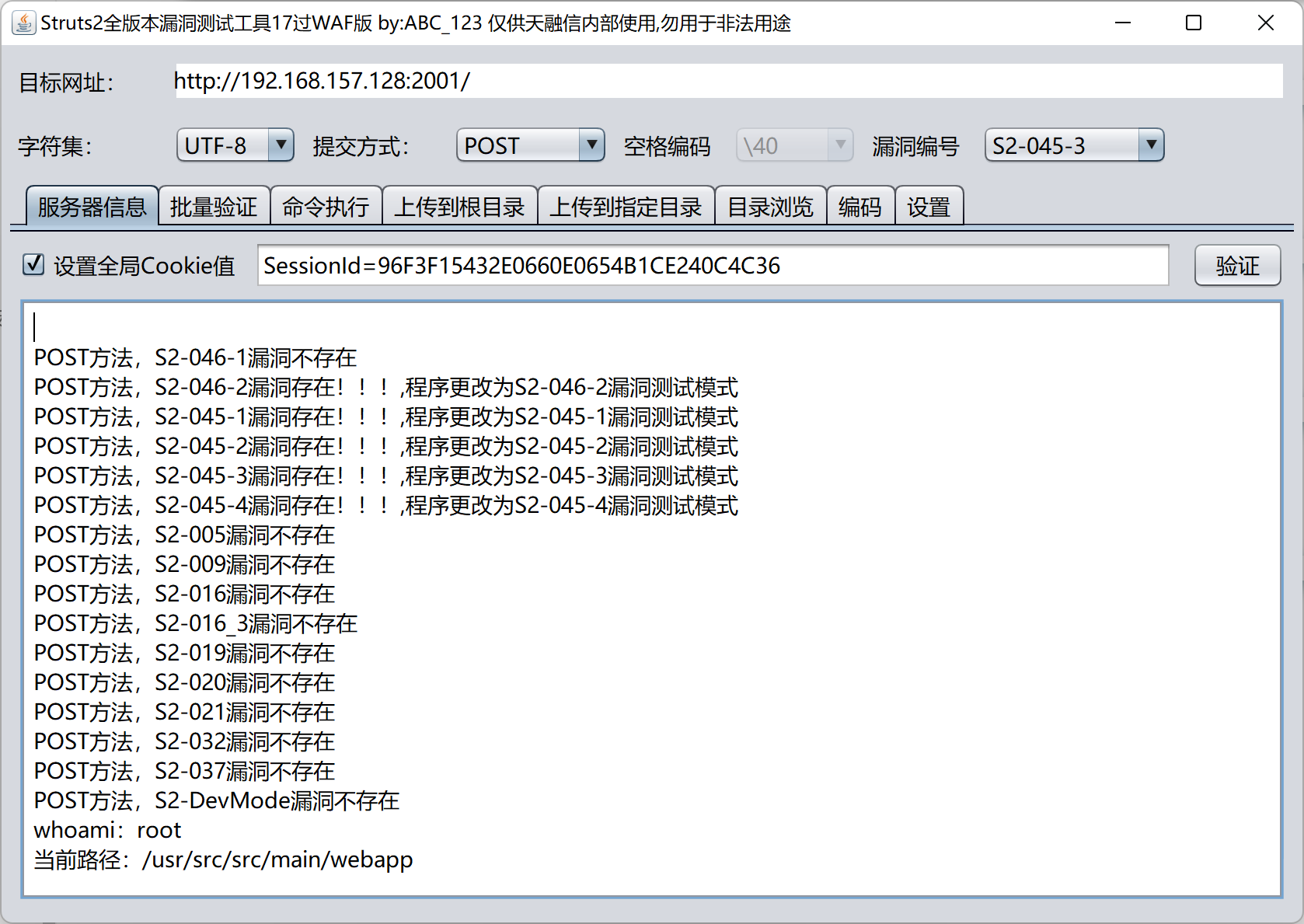Focus the 目标网址 URL input field
This screenshot has width=1304, height=924.
(729, 81)
